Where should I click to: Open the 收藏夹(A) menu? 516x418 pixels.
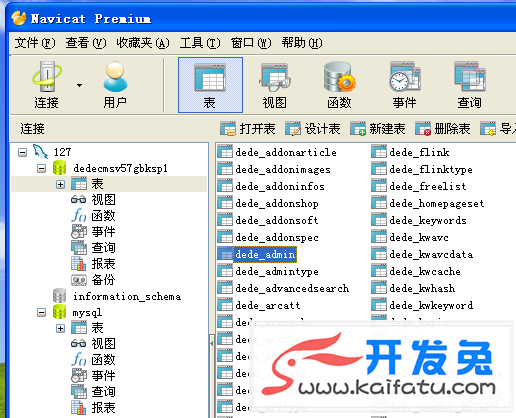143,43
